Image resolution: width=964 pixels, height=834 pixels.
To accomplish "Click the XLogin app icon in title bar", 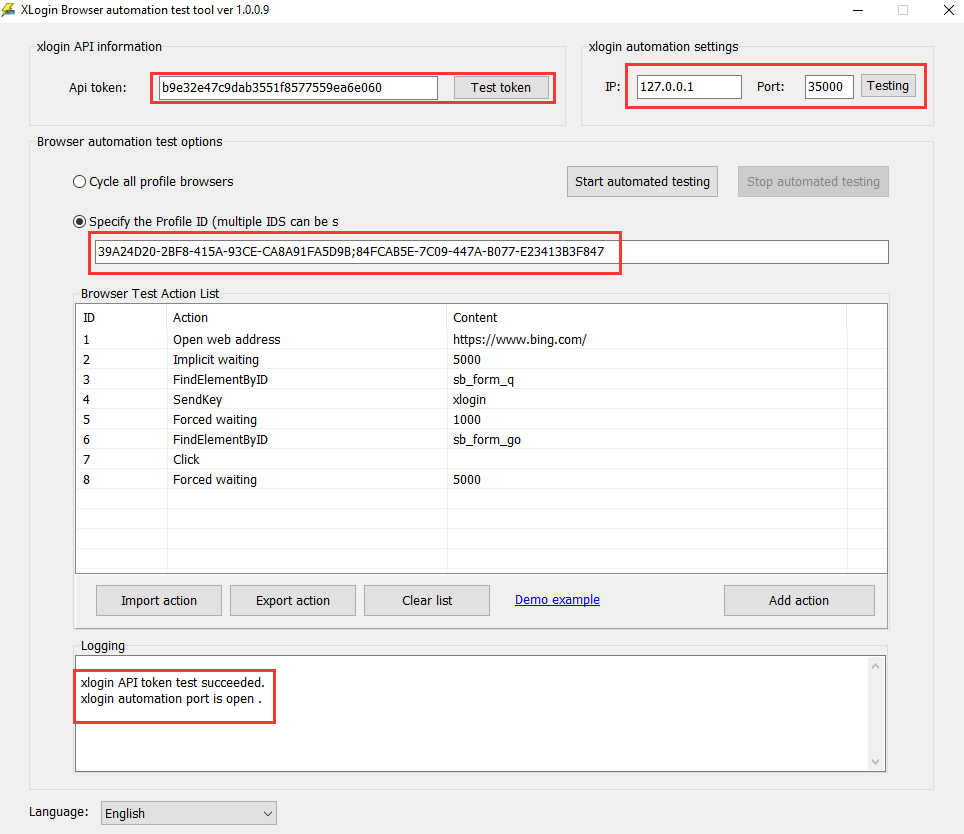I will (x=8, y=10).
